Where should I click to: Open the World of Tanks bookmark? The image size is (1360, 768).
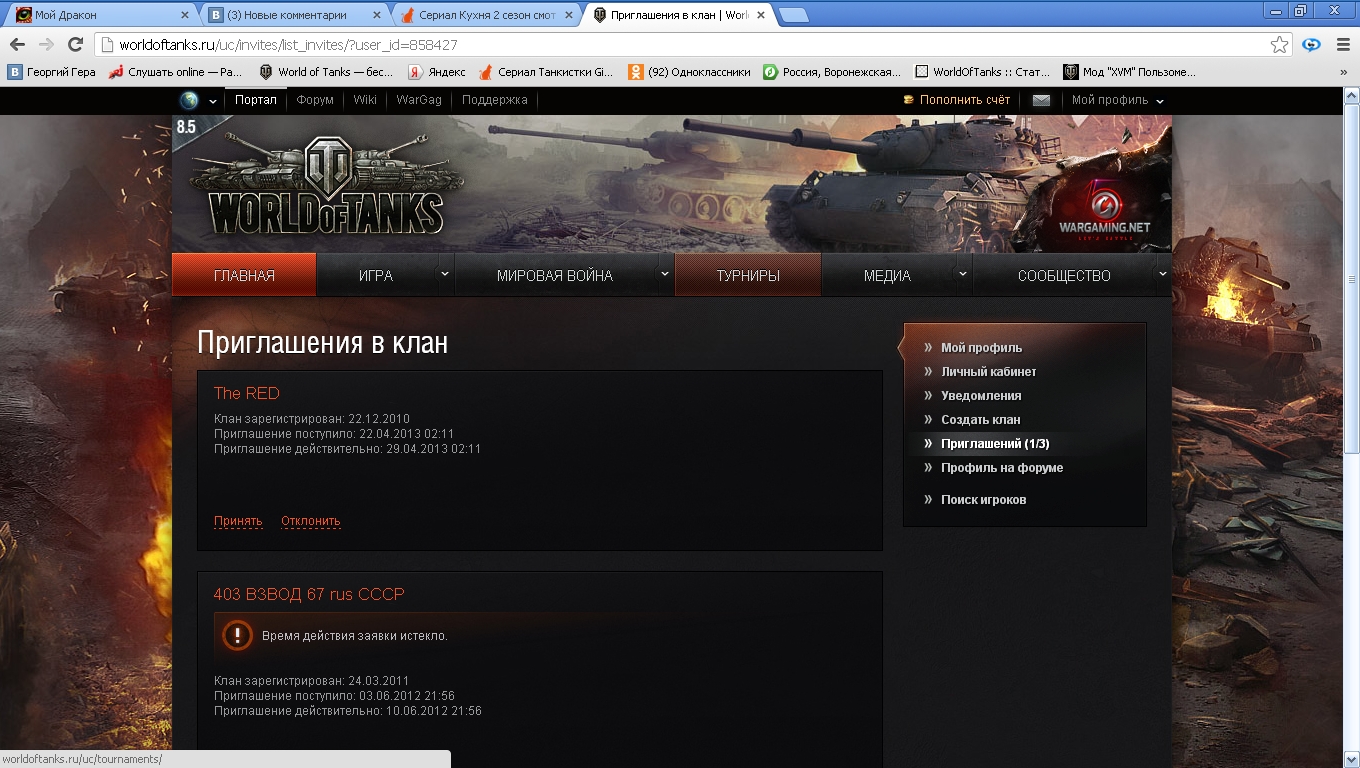[325, 72]
